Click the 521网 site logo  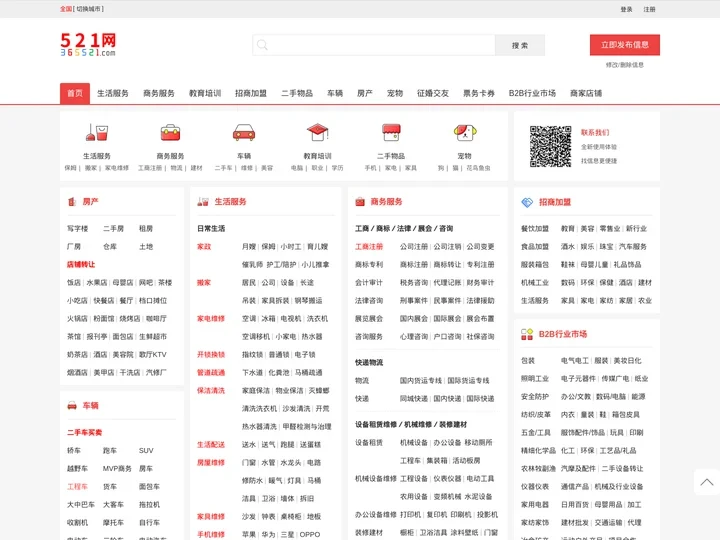point(88,45)
